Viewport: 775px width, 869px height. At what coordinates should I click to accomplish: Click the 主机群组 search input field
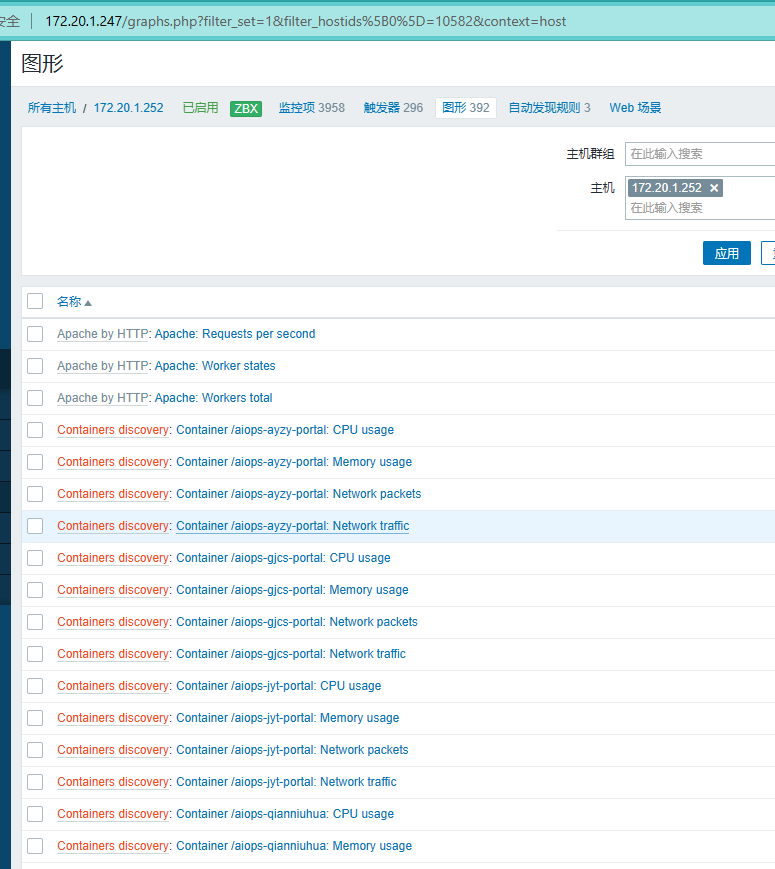click(700, 154)
